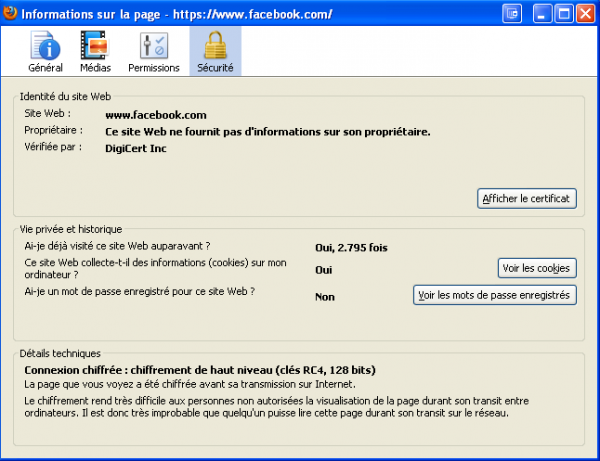Open the Général info tab icon

45,46
